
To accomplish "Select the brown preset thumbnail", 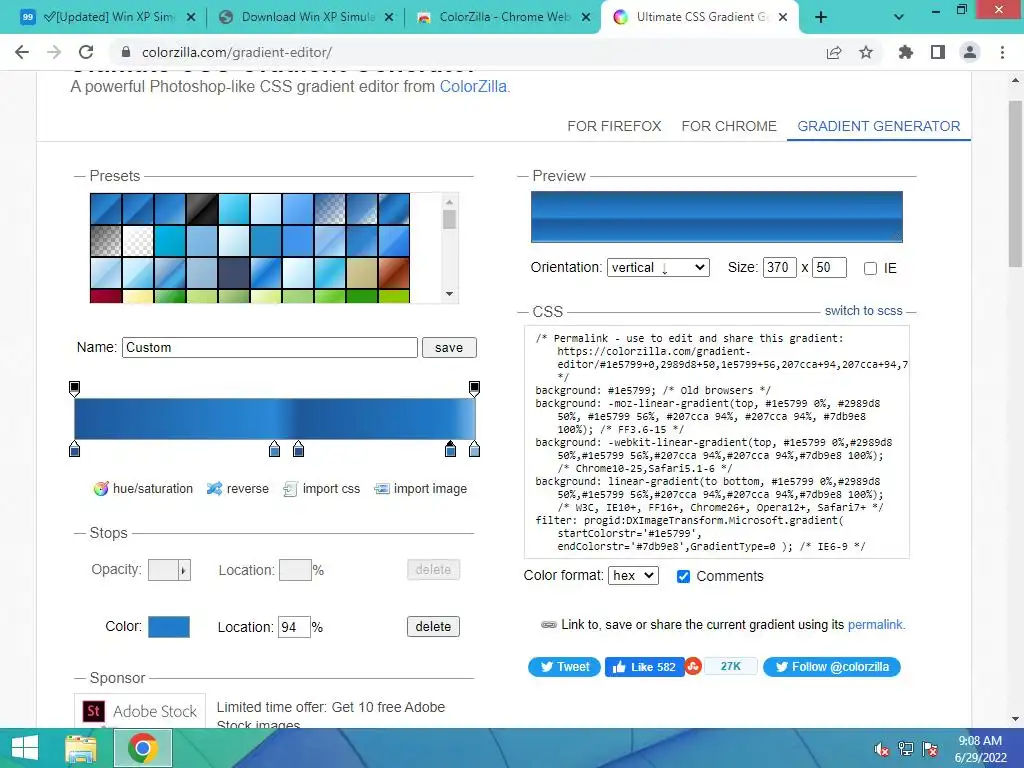I will (394, 273).
